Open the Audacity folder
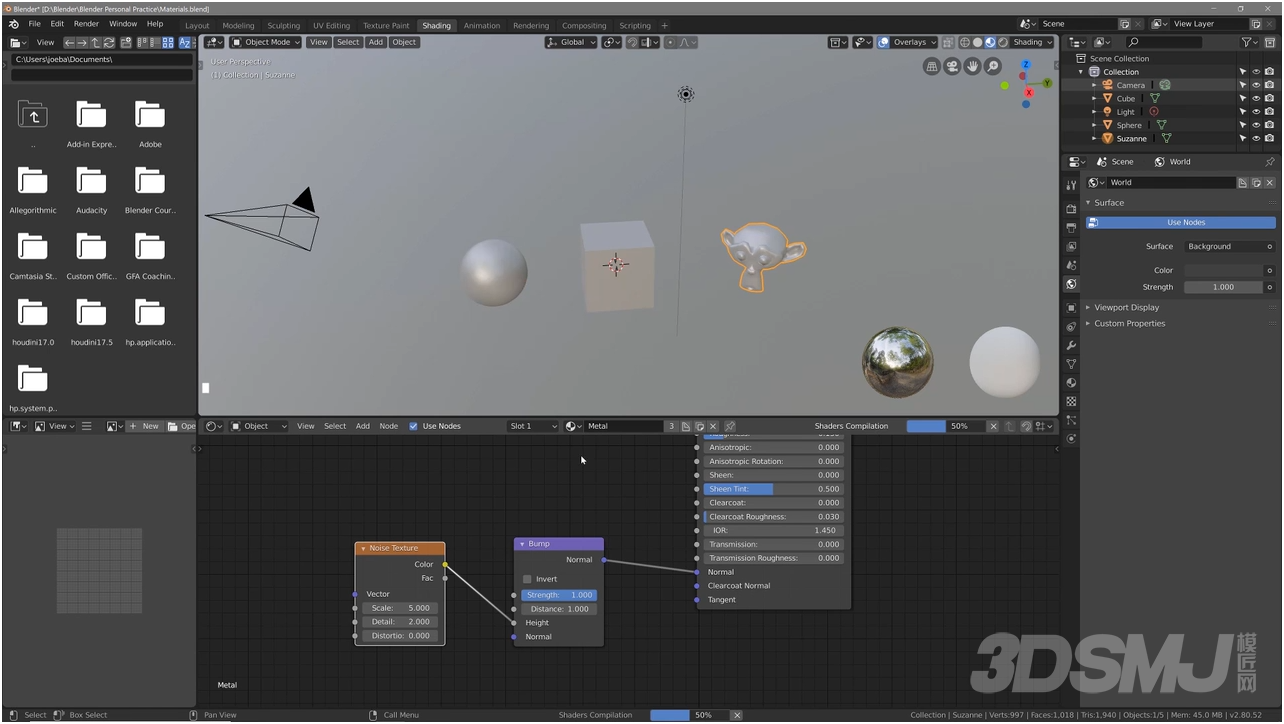The image size is (1284, 724). pyautogui.click(x=91, y=188)
